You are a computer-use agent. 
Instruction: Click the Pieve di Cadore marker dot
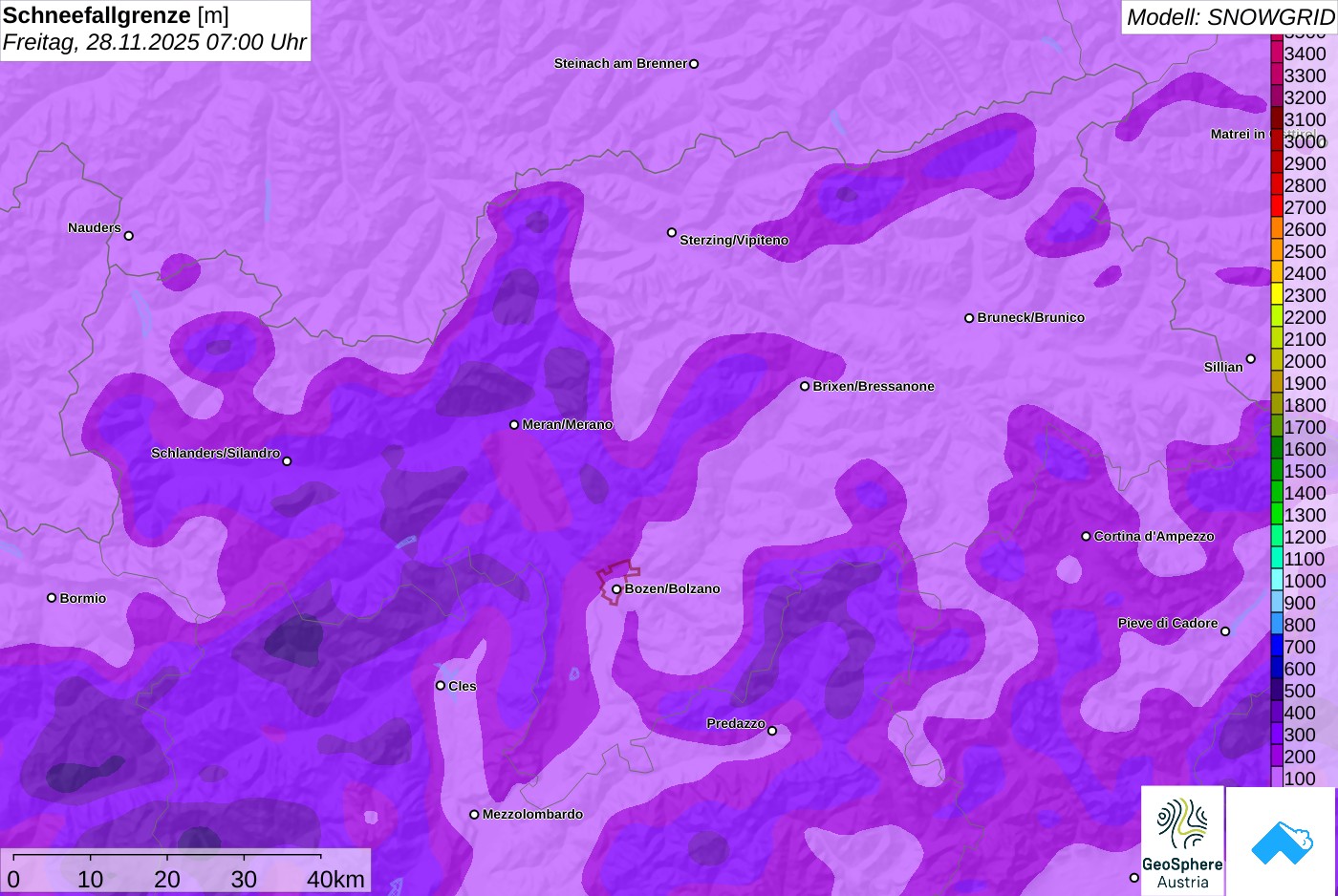pos(1225,631)
